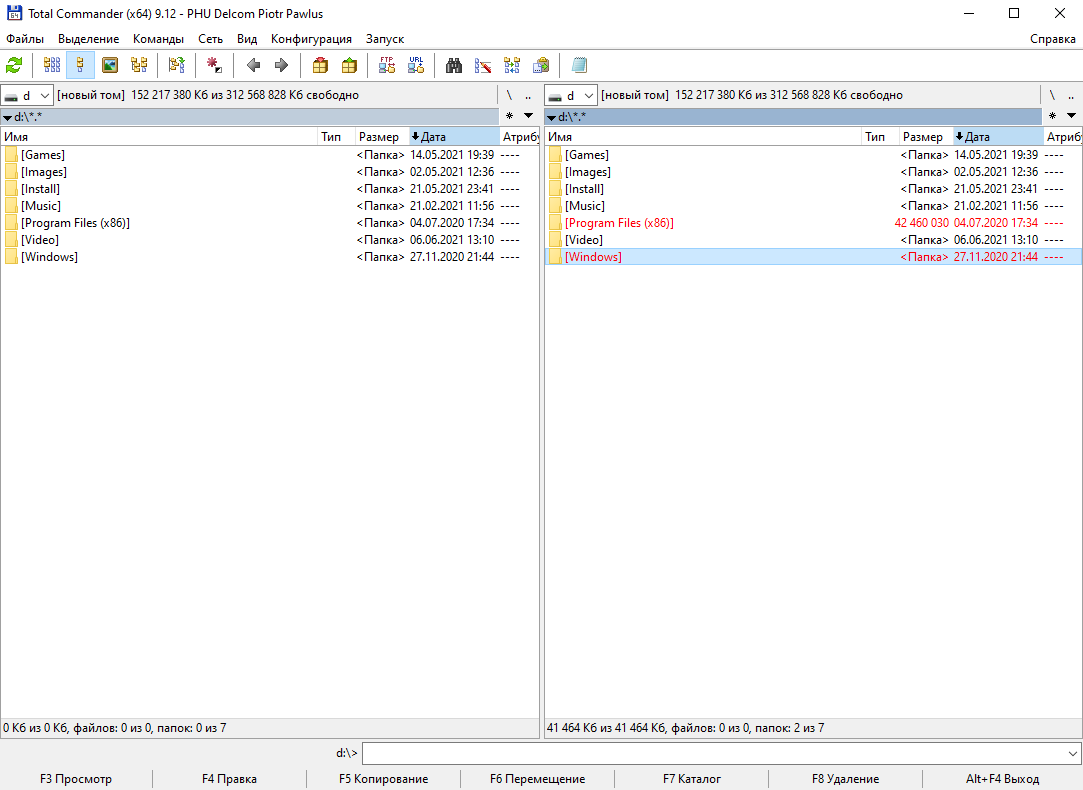Image resolution: width=1083 pixels, height=790 pixels.
Task: Select [Images] folder in left panel
Action: [269, 172]
